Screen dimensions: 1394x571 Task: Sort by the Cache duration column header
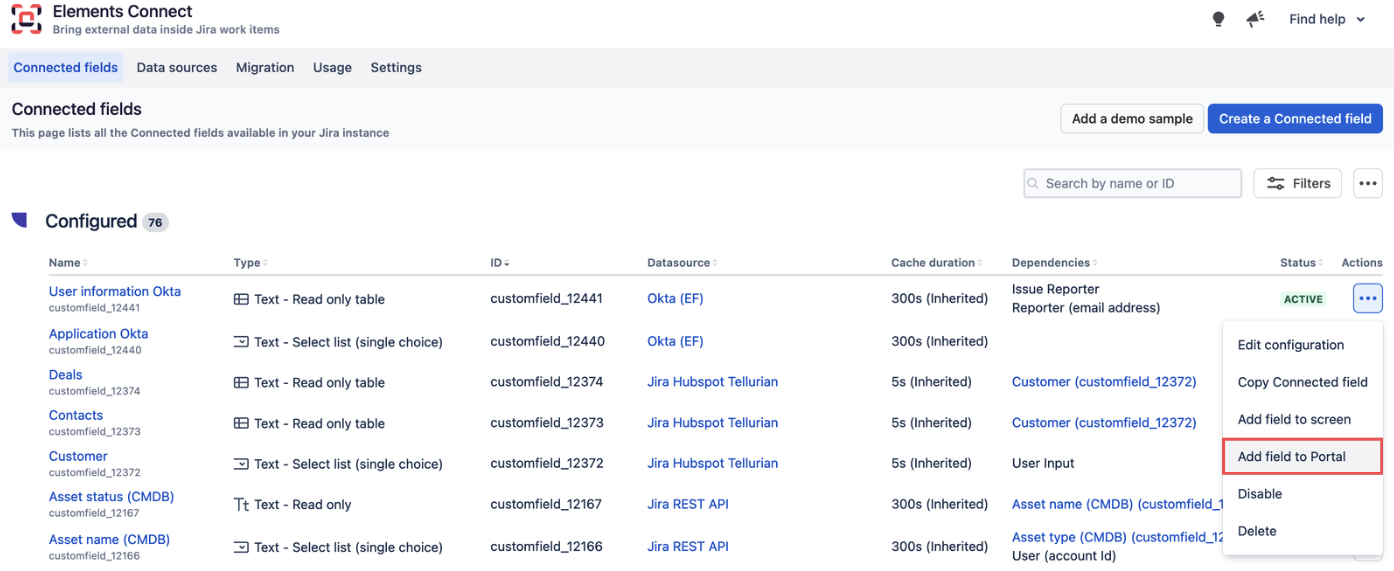[x=936, y=263]
